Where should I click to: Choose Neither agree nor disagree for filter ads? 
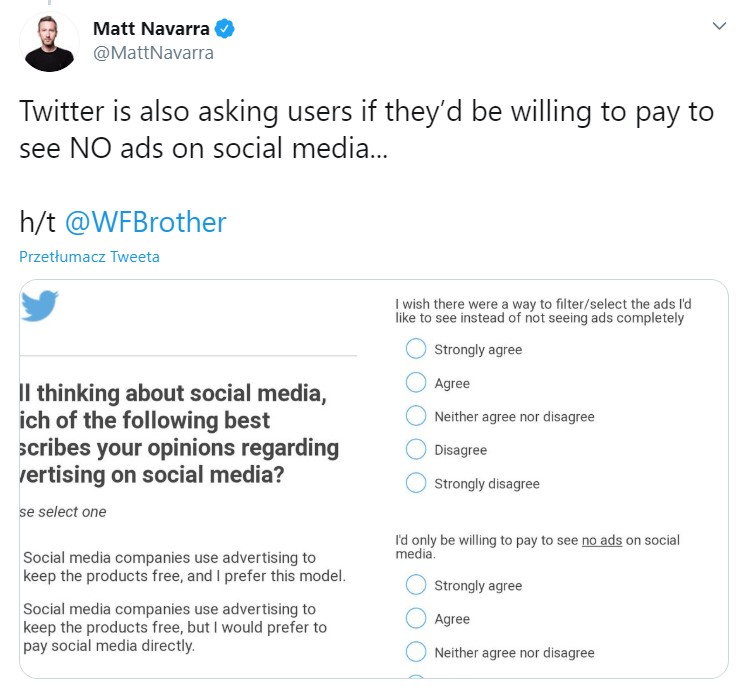(x=416, y=416)
